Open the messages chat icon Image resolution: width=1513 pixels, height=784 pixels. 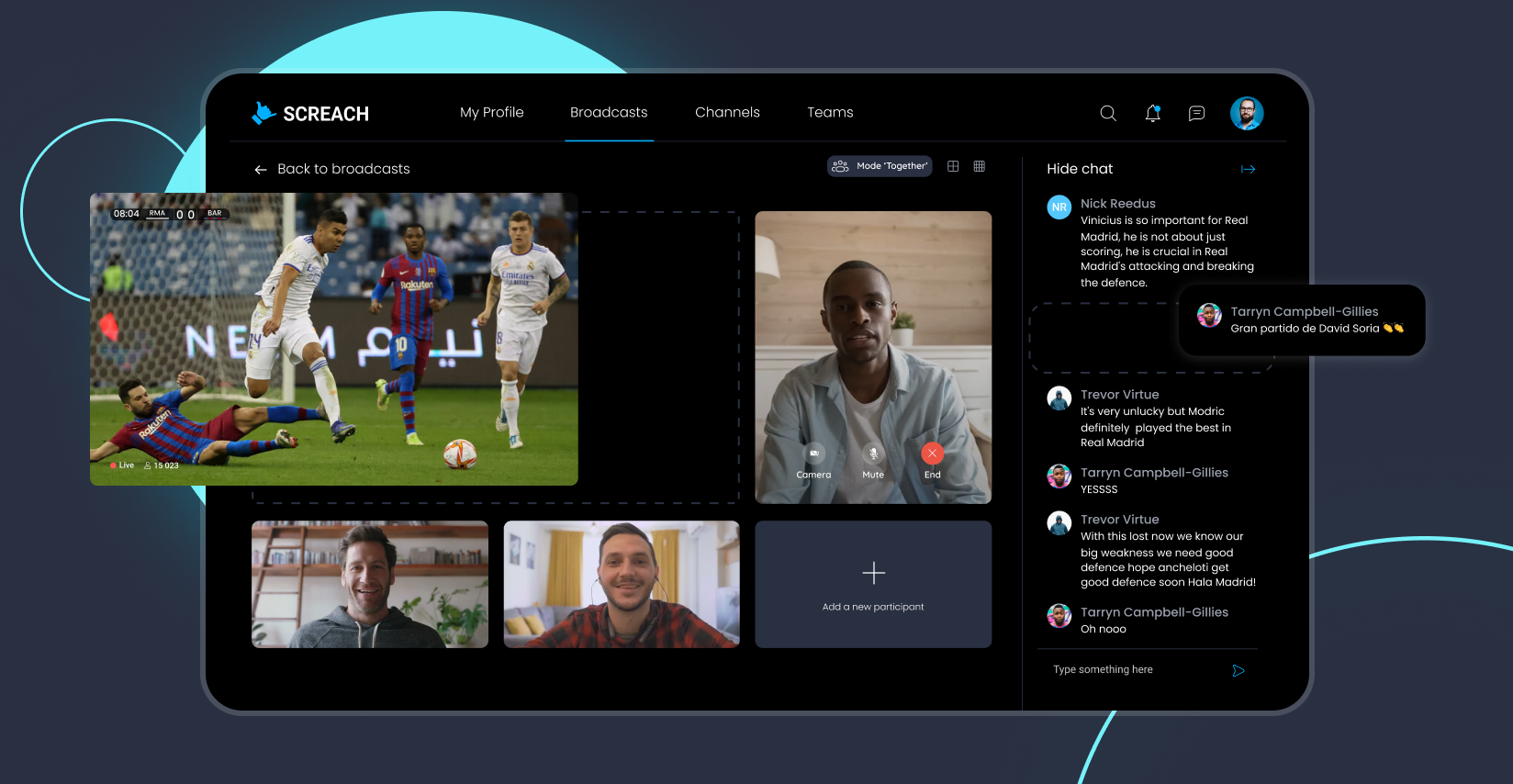1196,113
